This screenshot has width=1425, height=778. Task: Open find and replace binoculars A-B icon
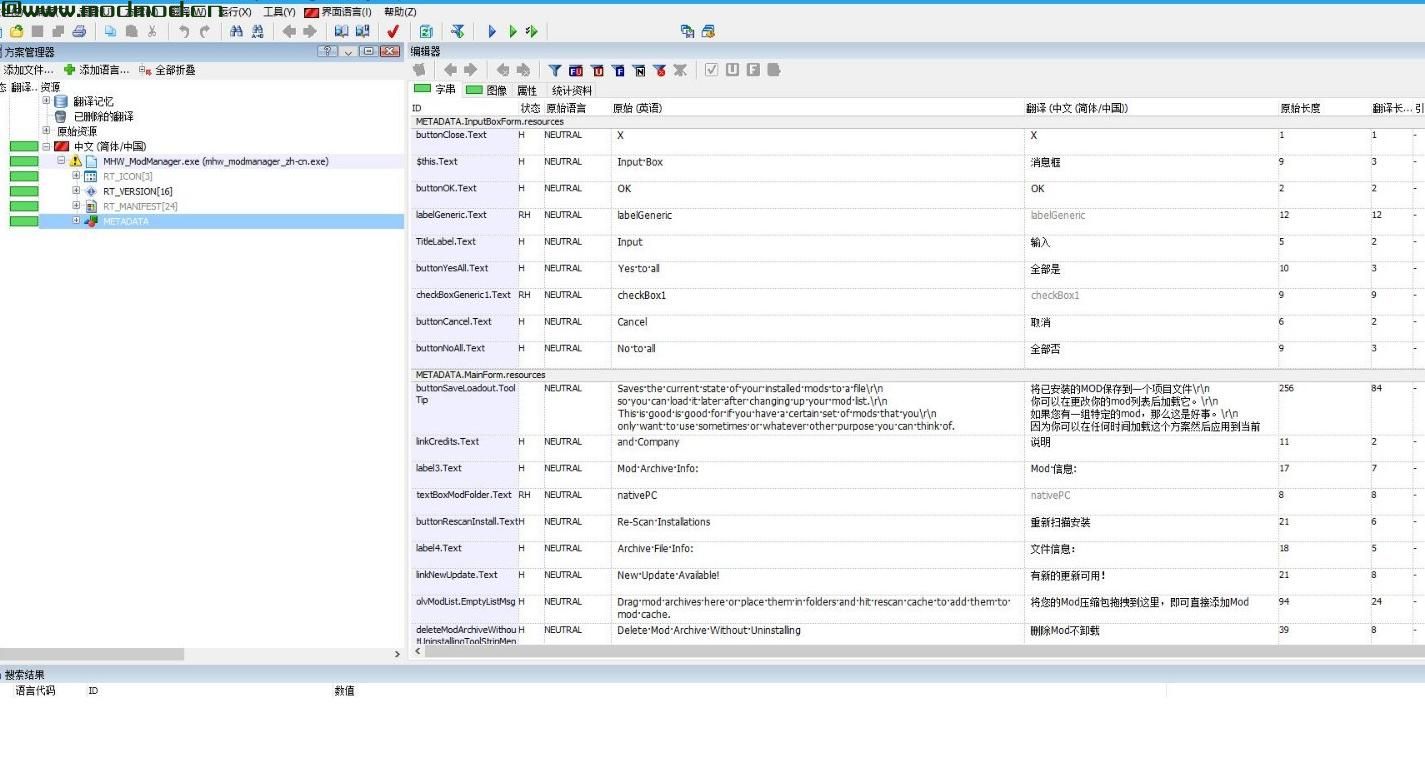tap(258, 31)
